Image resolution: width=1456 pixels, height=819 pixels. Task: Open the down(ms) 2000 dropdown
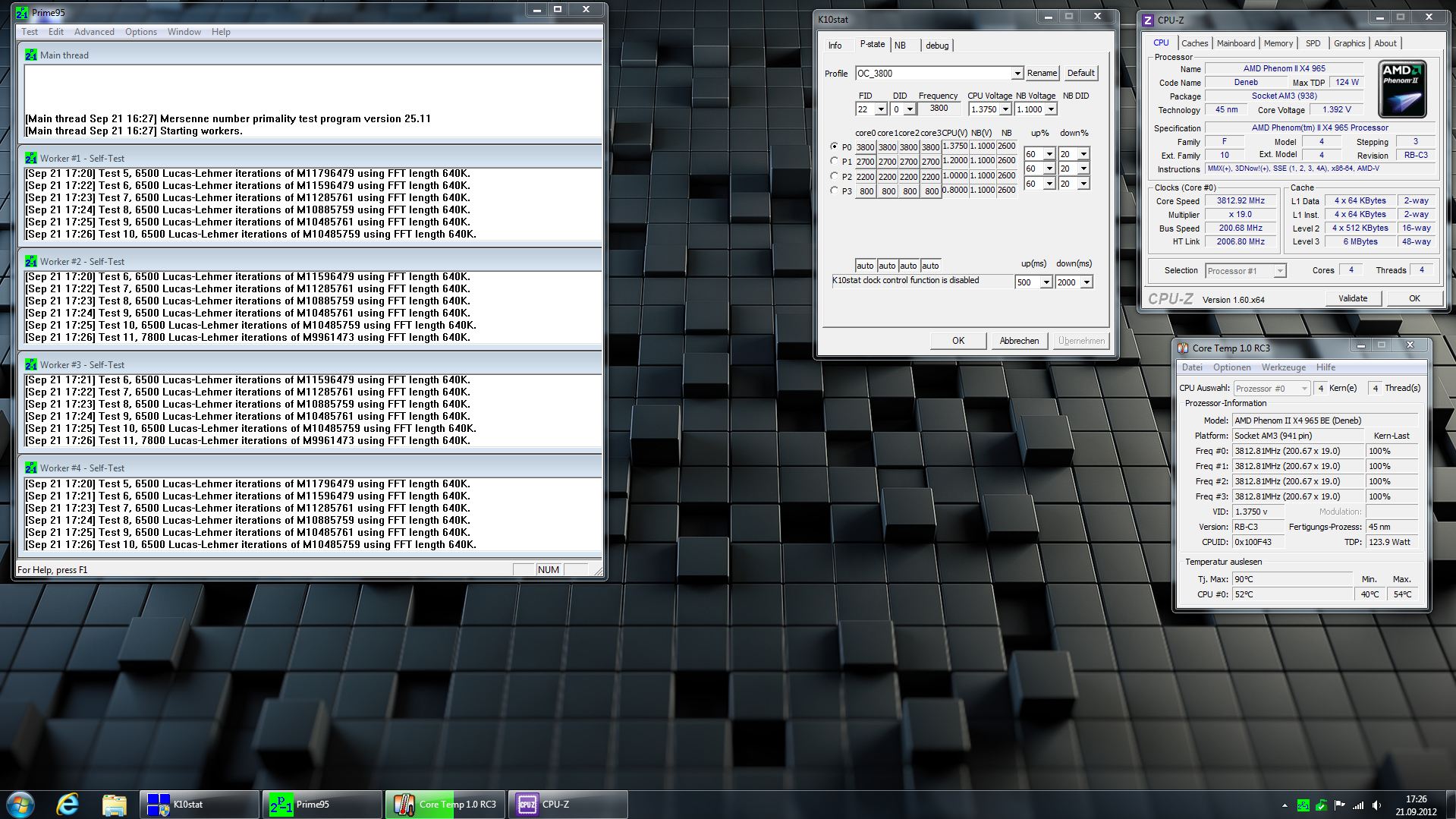(x=1086, y=282)
